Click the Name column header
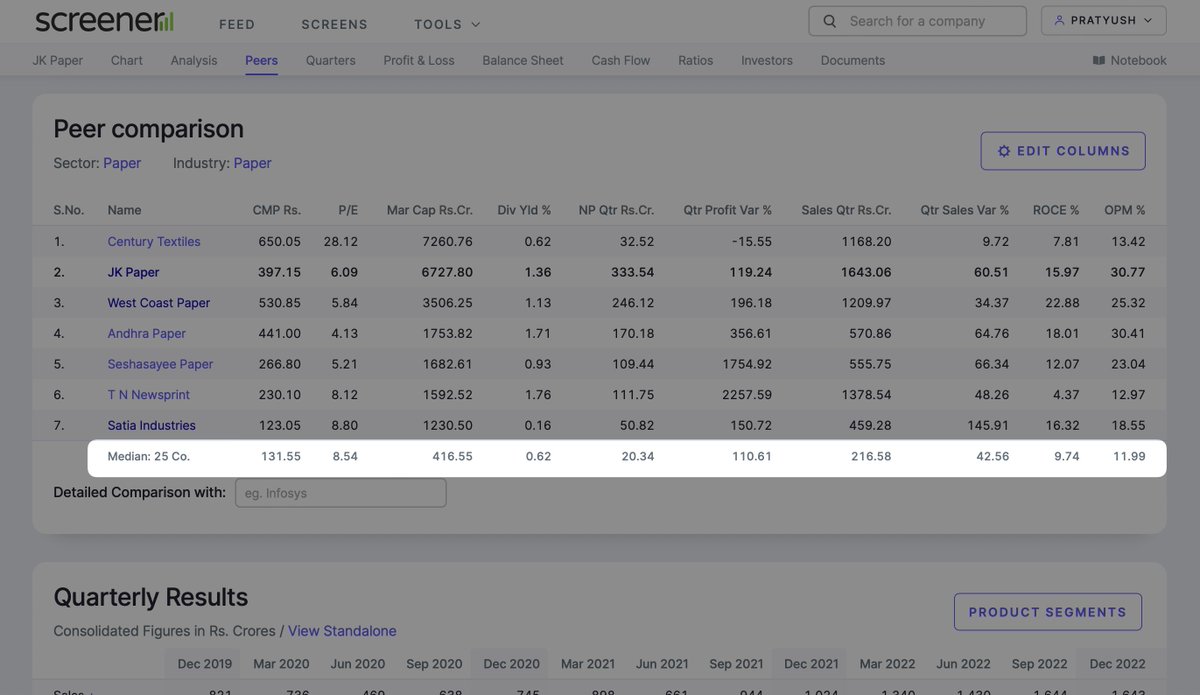Screen dimensions: 1200x695 (124, 210)
